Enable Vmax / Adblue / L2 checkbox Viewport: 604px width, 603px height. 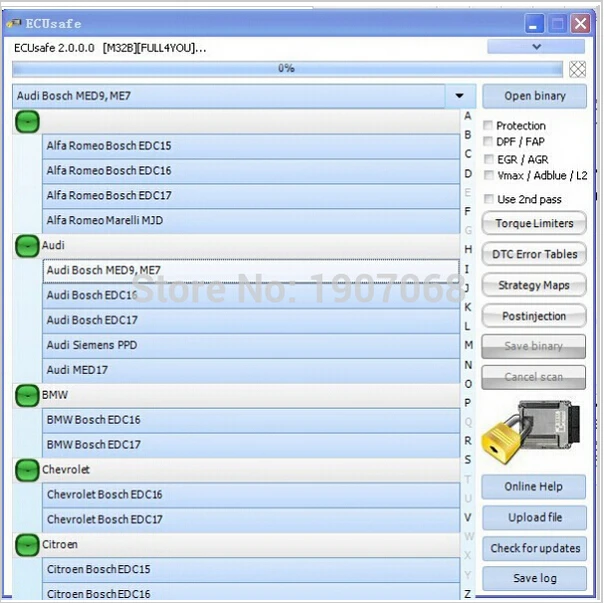[488, 175]
